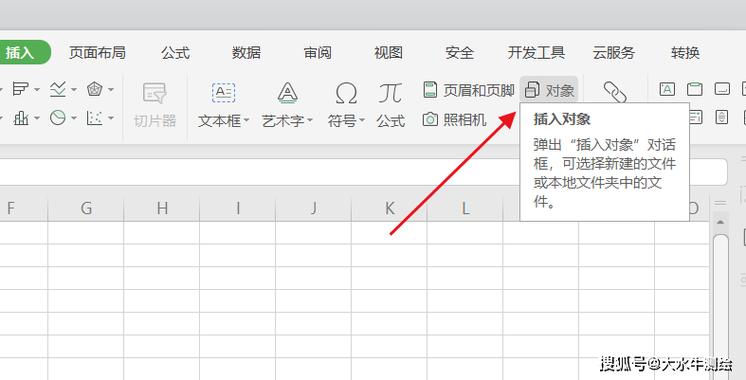Expand the scatter chart dropdown arrow
The width and height of the screenshot is (746, 380).
click(x=111, y=118)
